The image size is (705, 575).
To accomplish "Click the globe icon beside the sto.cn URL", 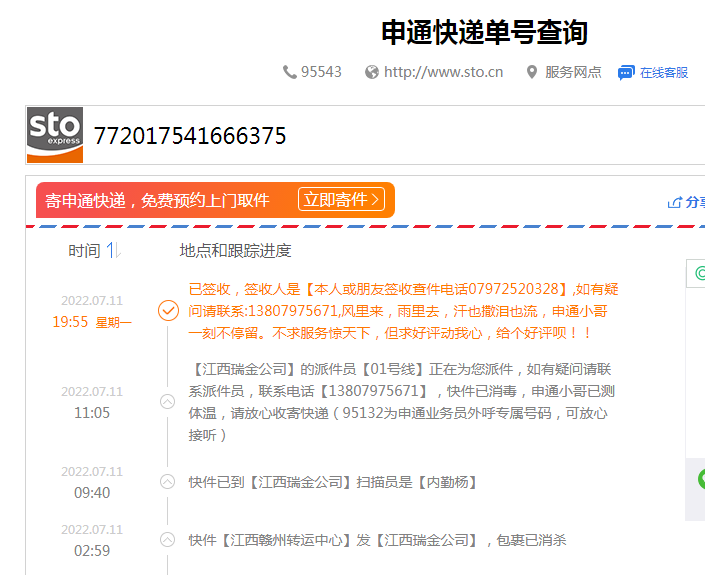I will click(x=372, y=72).
